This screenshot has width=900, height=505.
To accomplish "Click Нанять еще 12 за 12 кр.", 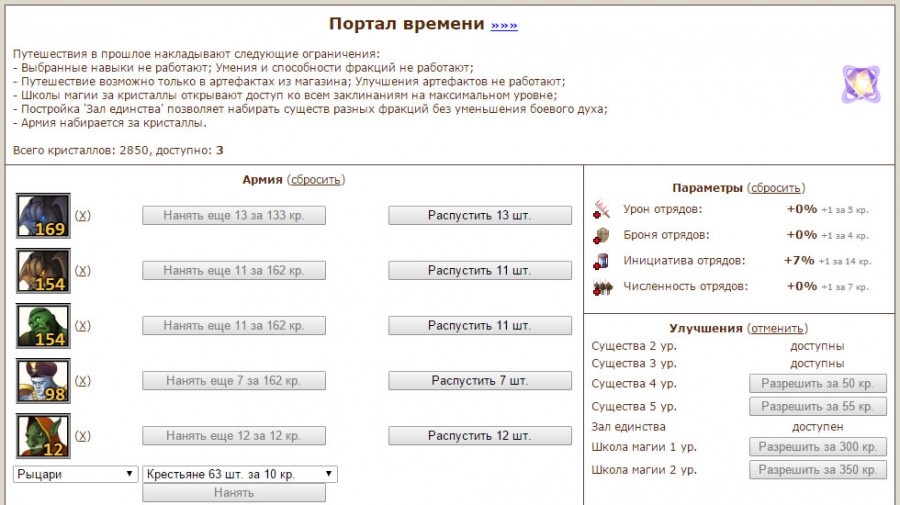I will [234, 436].
